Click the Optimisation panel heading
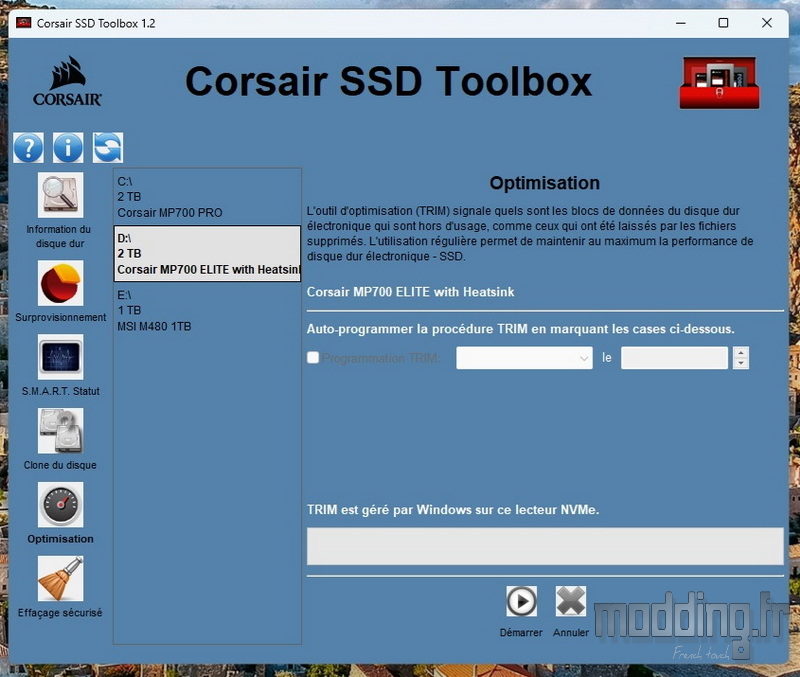 (544, 183)
